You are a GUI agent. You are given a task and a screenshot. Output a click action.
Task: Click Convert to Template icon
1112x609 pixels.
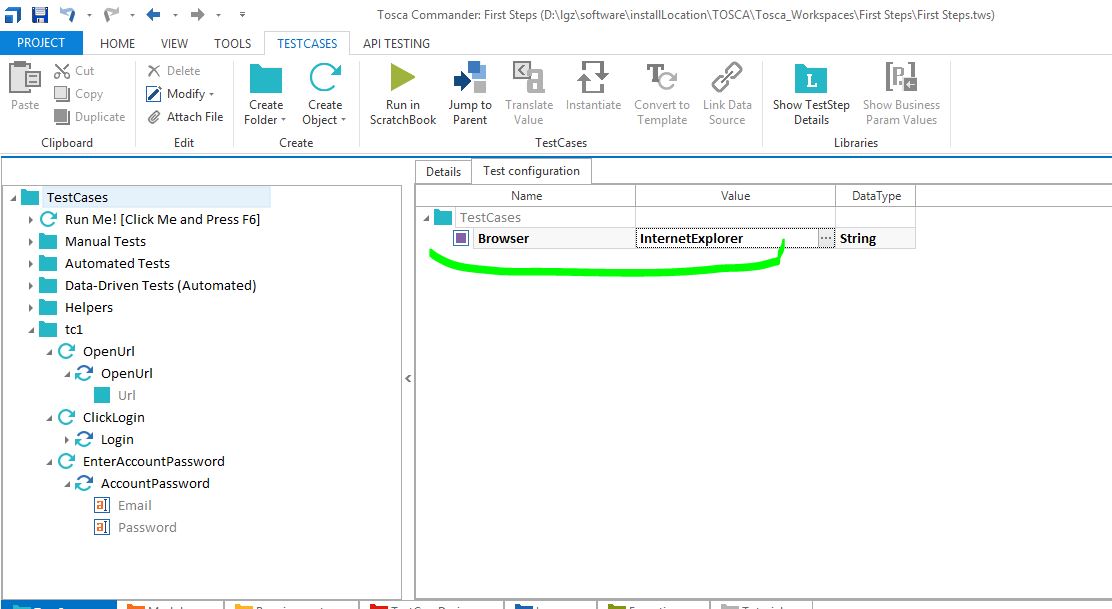click(x=662, y=77)
